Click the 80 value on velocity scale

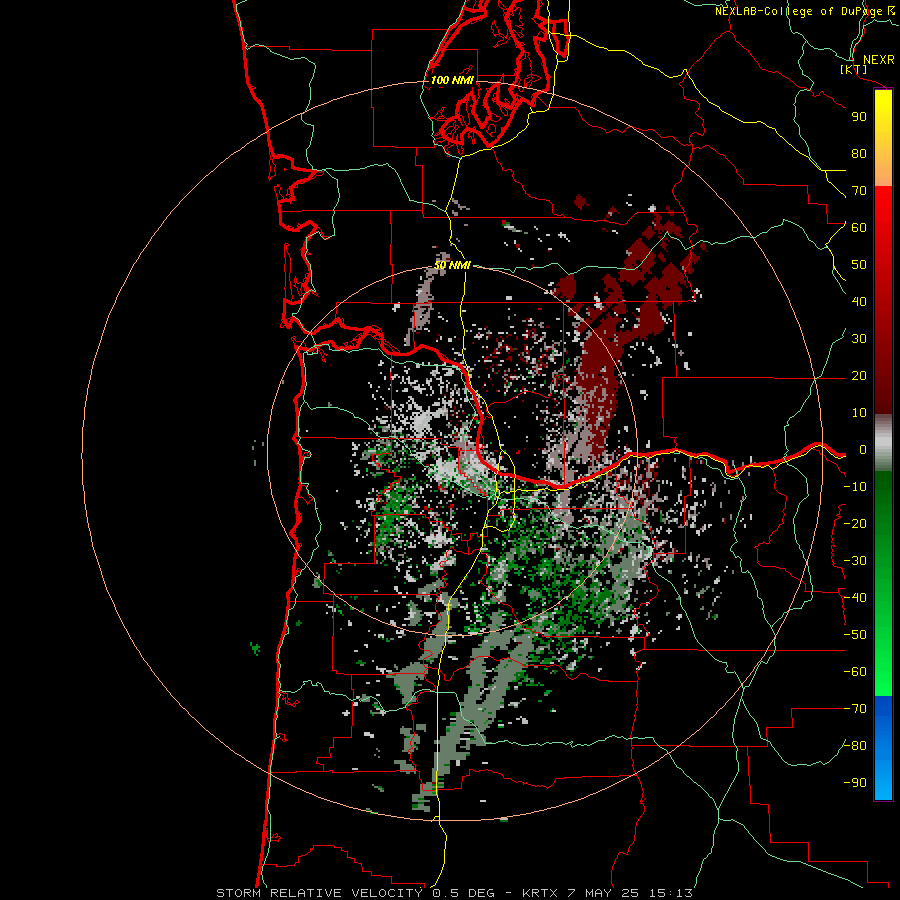pyautogui.click(x=859, y=154)
